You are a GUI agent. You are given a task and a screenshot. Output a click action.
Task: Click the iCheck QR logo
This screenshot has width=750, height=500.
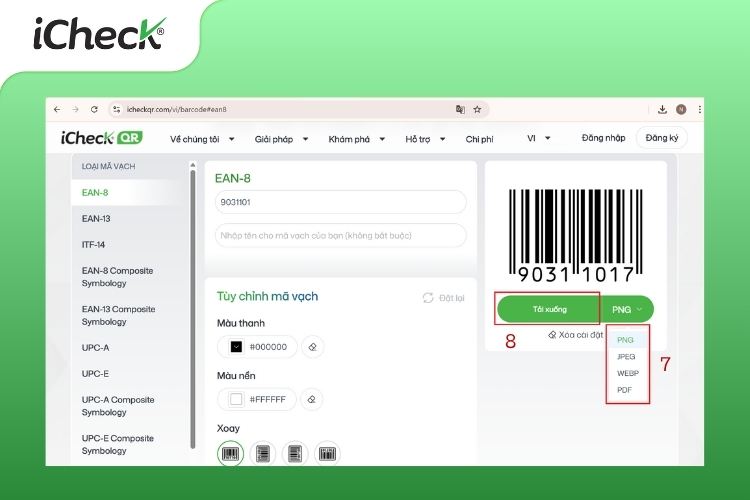tap(101, 138)
